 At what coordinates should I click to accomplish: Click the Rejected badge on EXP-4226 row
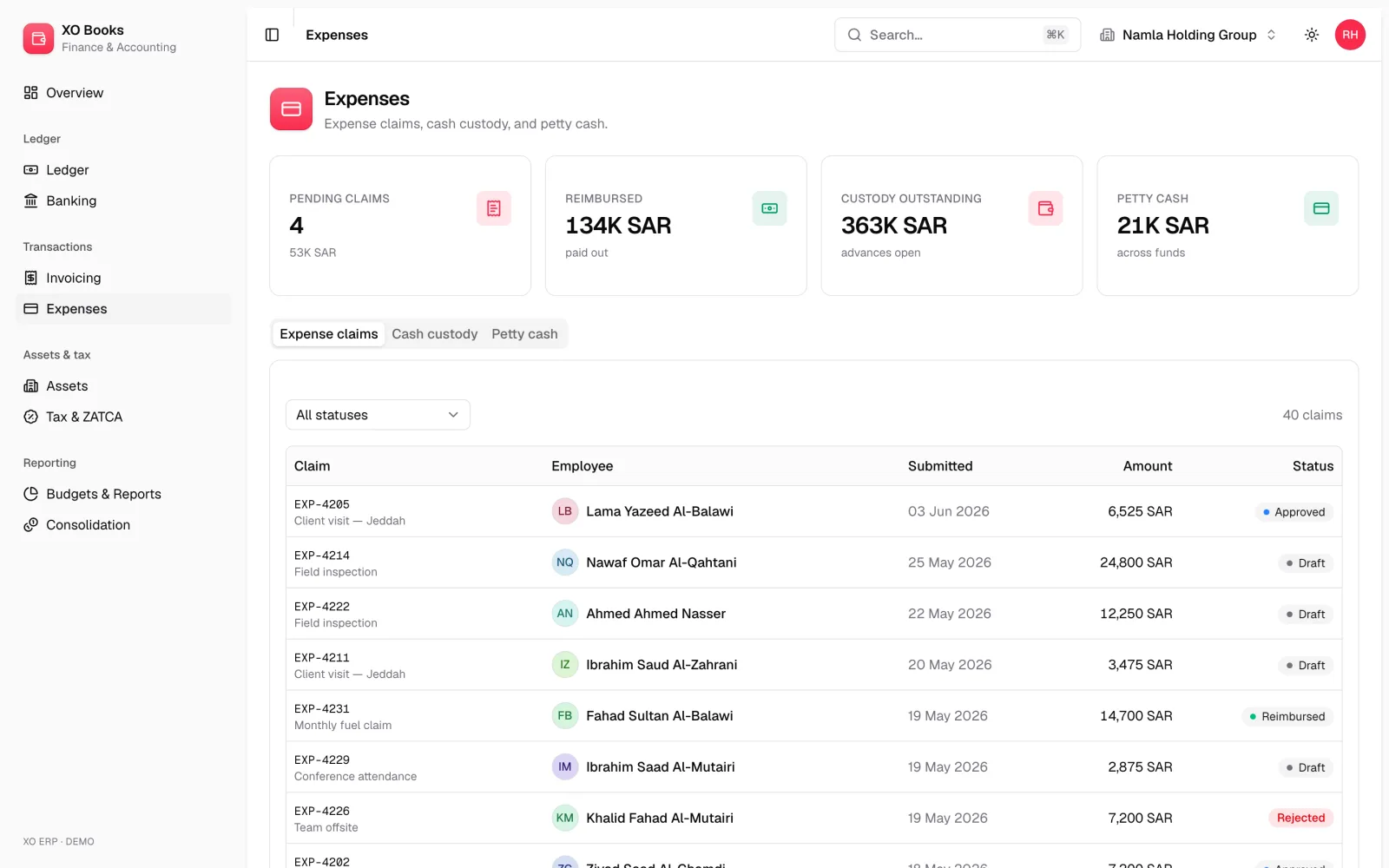point(1300,818)
